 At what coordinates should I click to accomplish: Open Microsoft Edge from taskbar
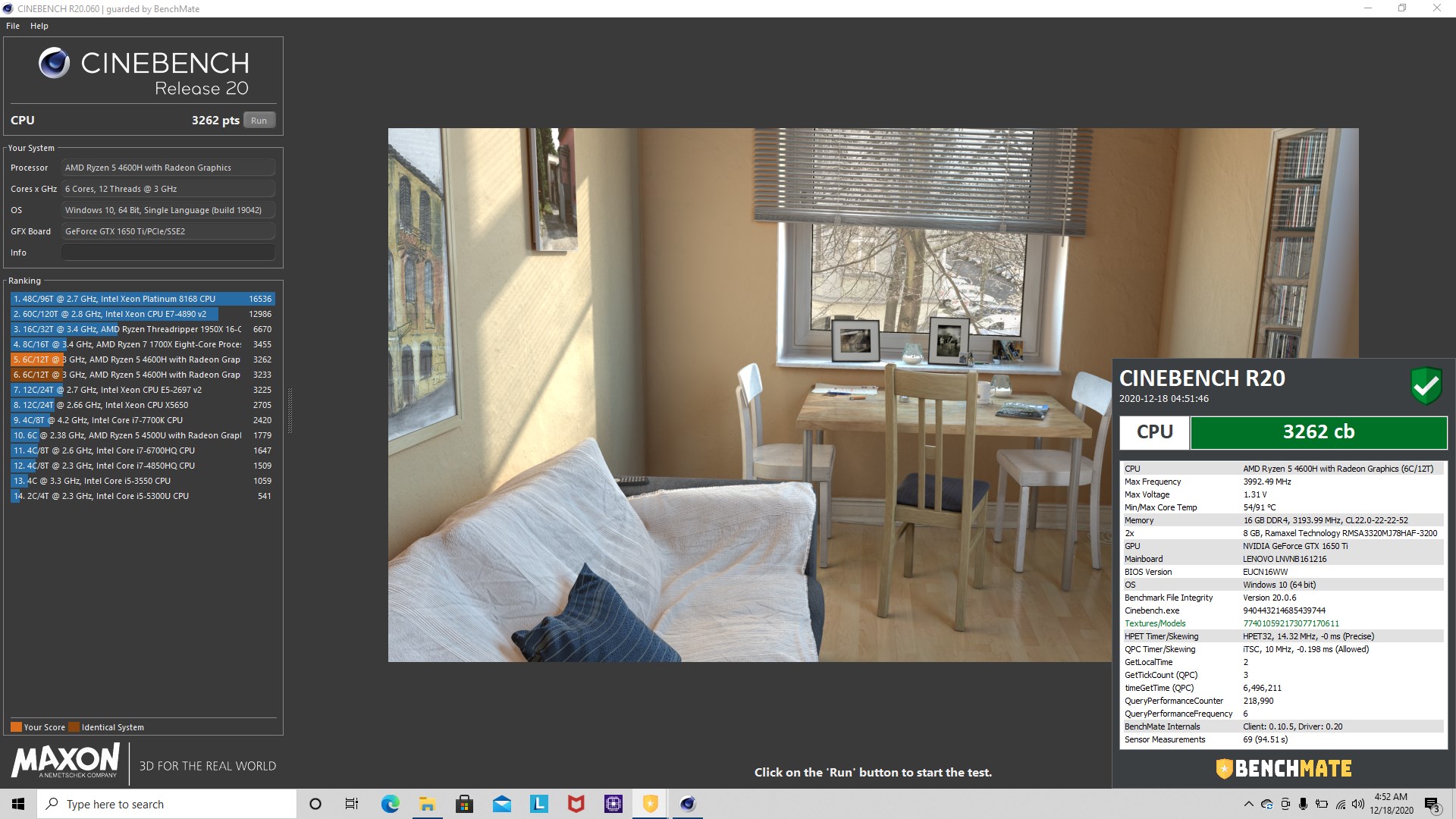click(390, 804)
